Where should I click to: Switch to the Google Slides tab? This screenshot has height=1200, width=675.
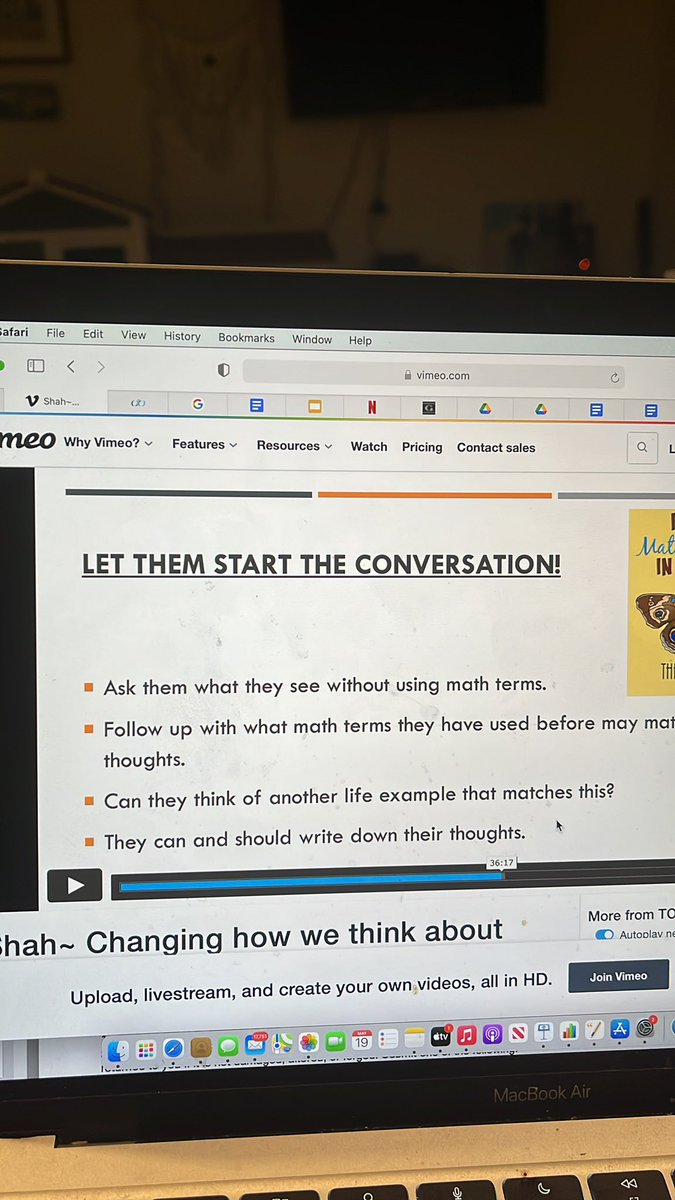click(x=314, y=406)
